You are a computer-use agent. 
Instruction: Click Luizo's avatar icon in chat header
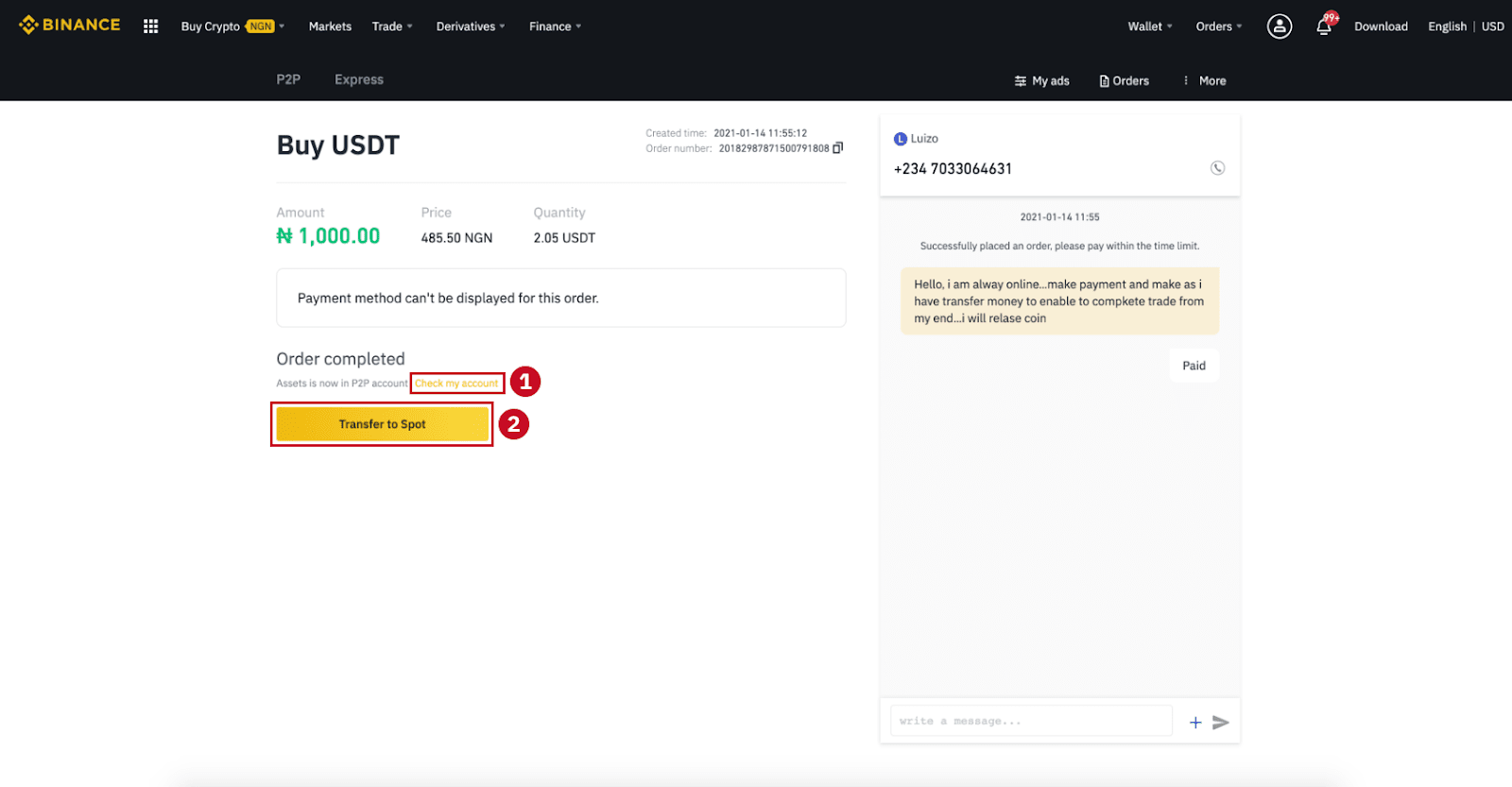coord(901,139)
